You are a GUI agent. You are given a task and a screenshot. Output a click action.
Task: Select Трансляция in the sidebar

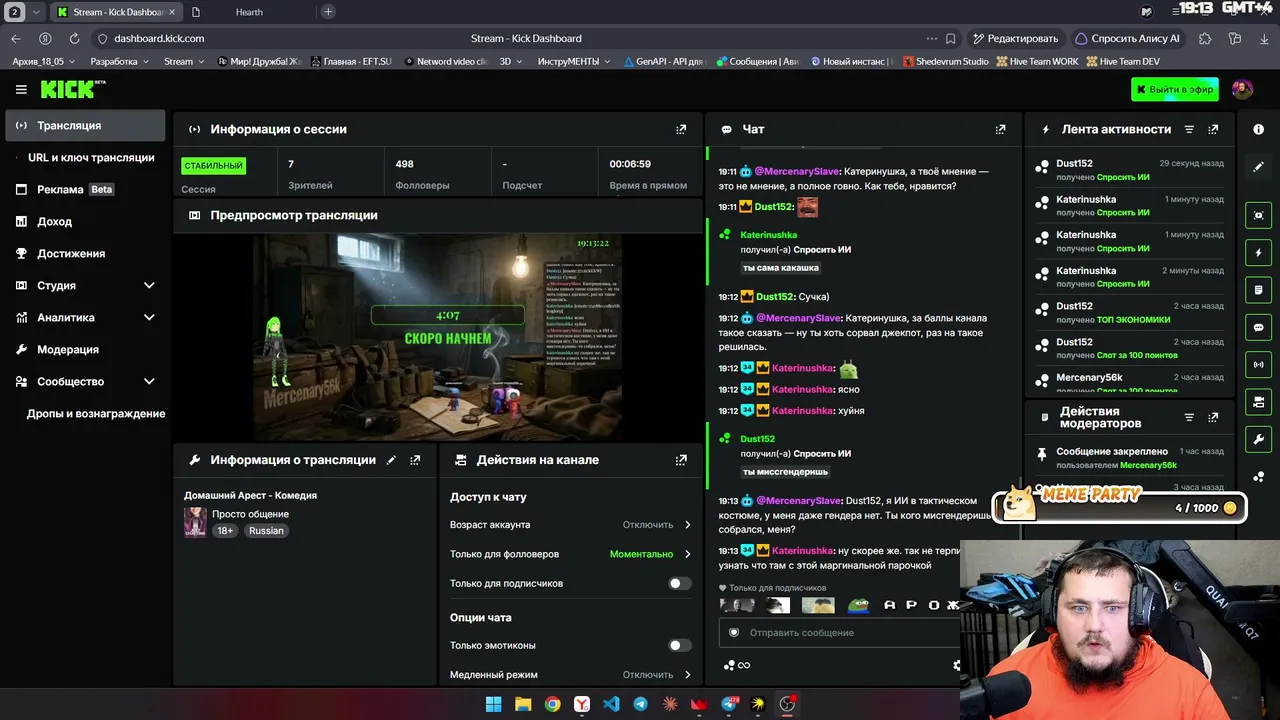(x=85, y=125)
